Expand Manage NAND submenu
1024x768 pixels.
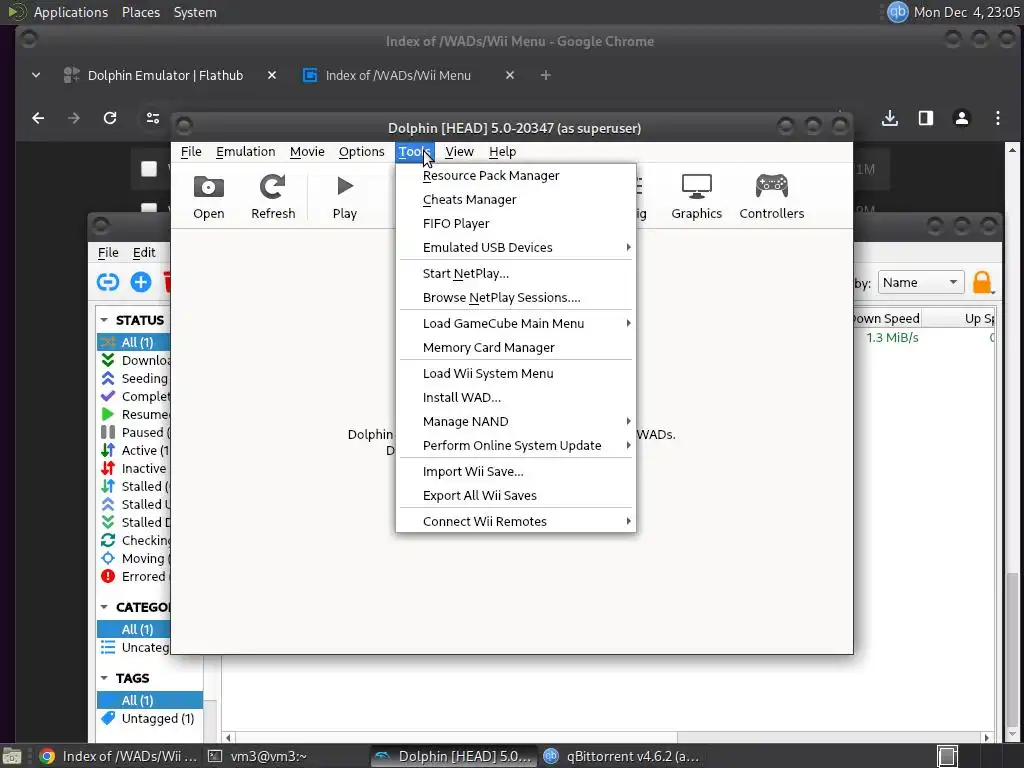(515, 421)
